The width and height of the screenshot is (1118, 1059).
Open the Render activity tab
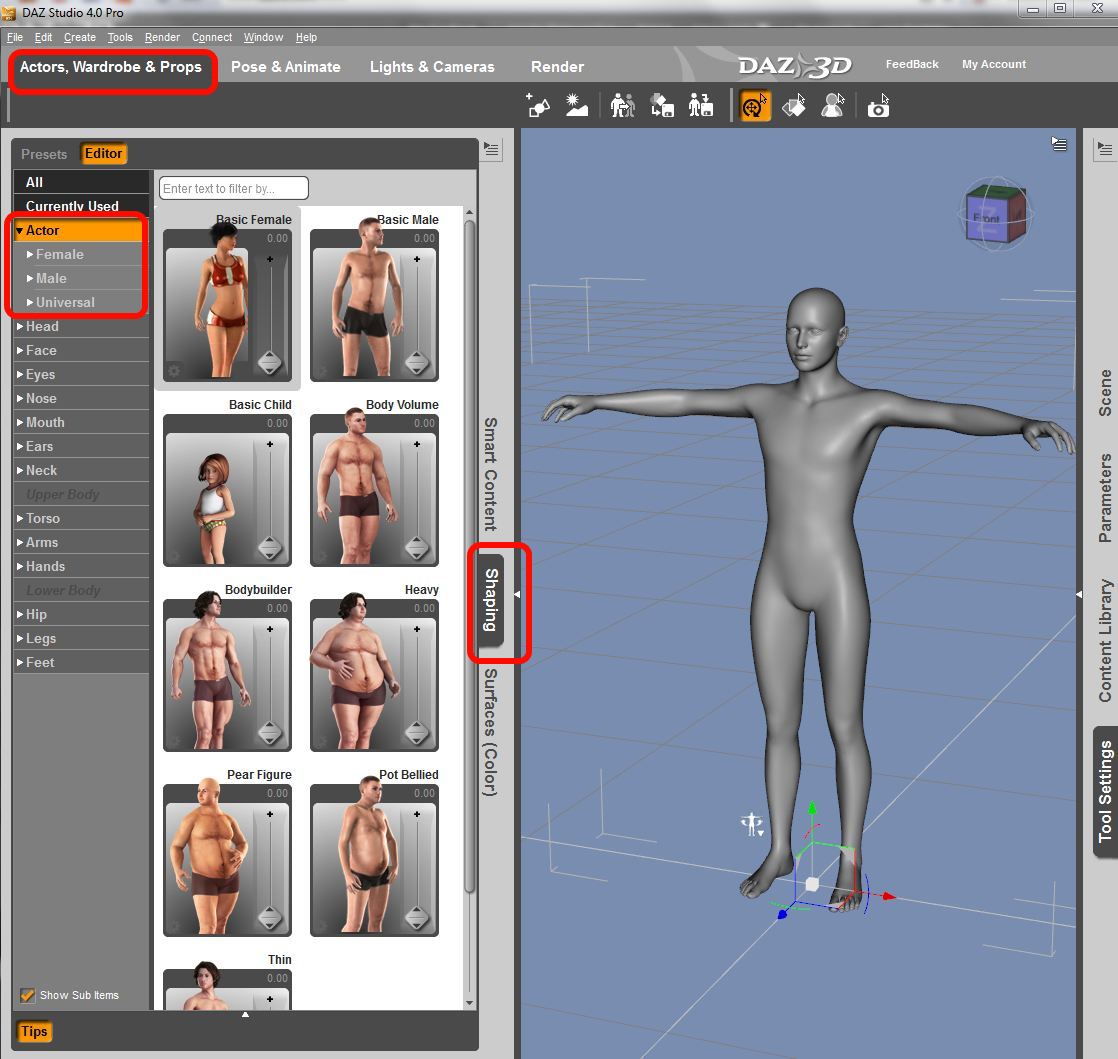[557, 67]
